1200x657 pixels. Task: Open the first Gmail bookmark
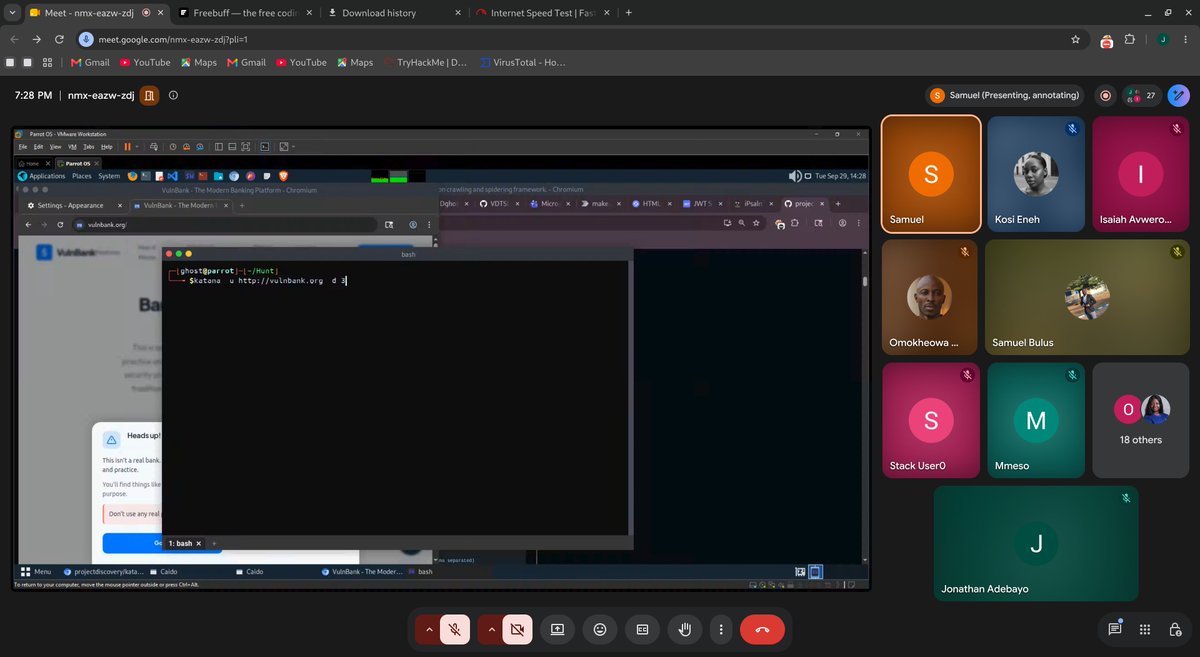click(90, 62)
